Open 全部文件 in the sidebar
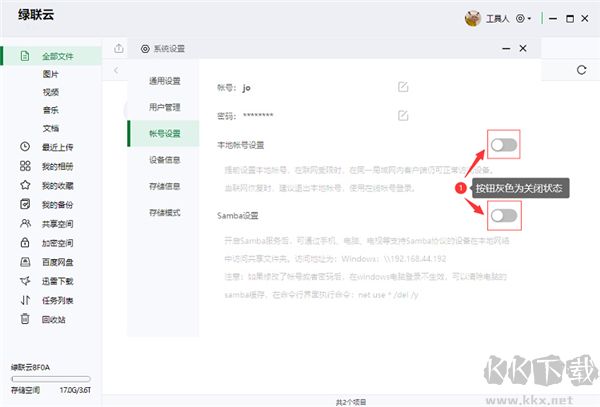This screenshot has height=407, width=600. pos(52,56)
